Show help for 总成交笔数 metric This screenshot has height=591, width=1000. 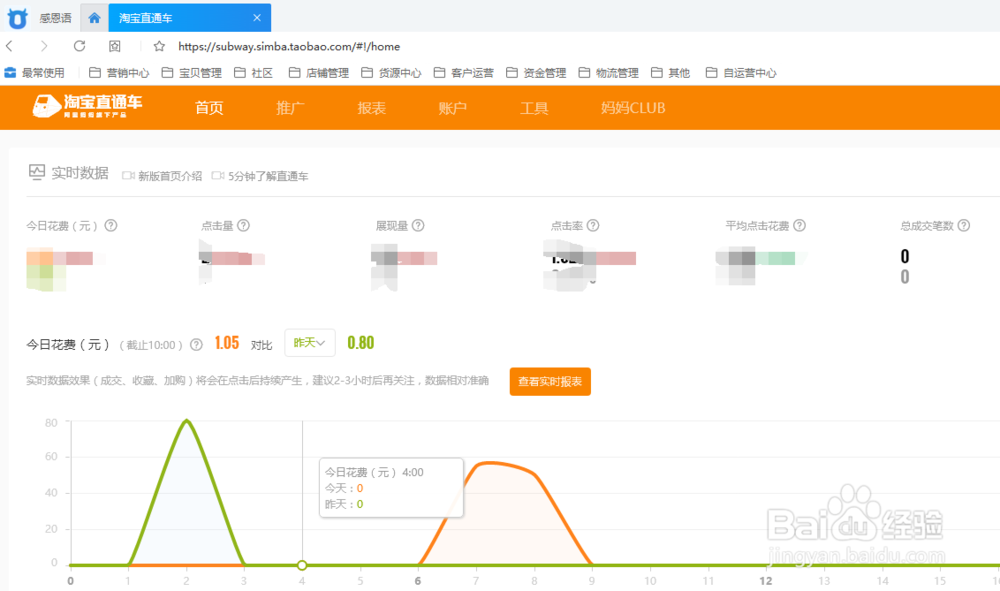tap(964, 225)
